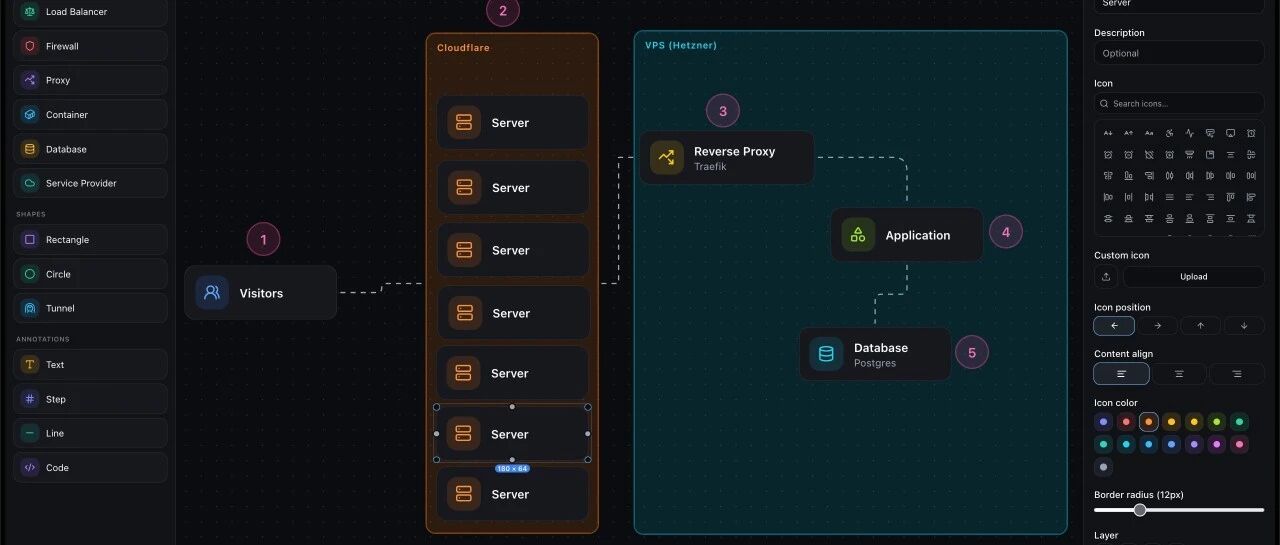Image resolution: width=1280 pixels, height=545 pixels.
Task: Focus the Search icons field
Action: (x=1179, y=103)
